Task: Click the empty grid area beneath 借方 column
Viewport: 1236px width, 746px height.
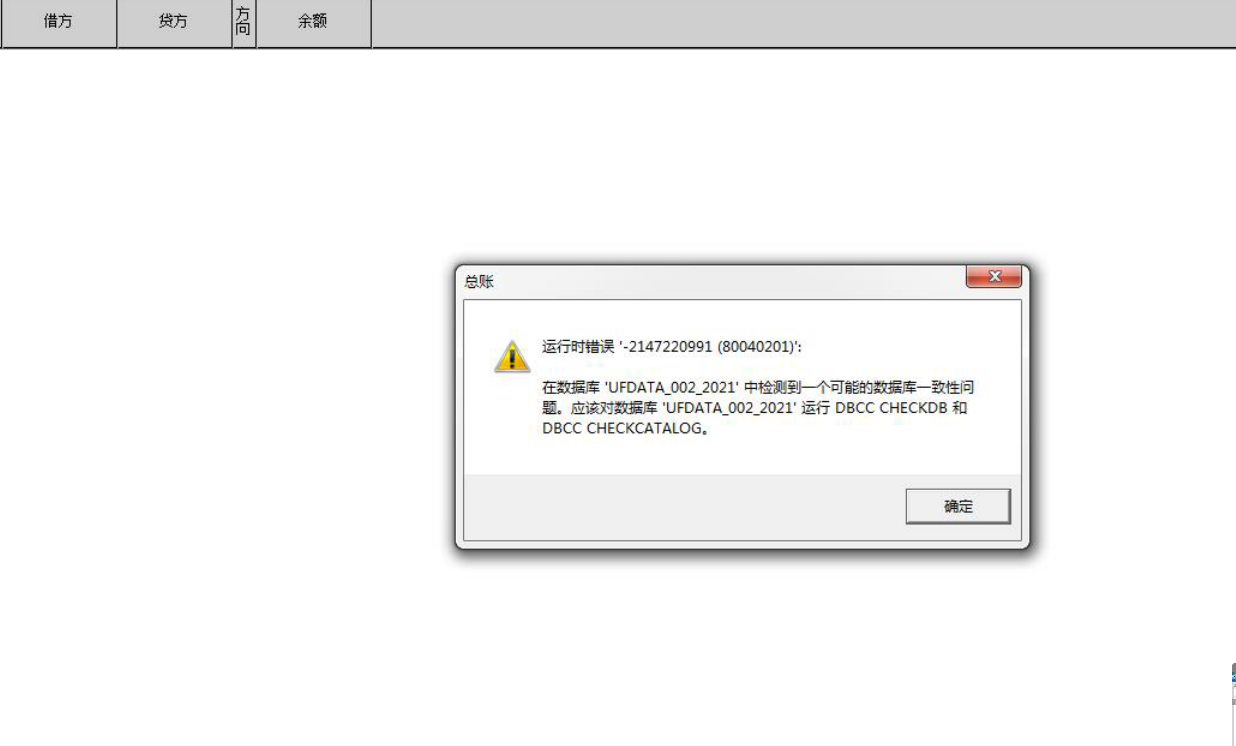Action: click(58, 300)
